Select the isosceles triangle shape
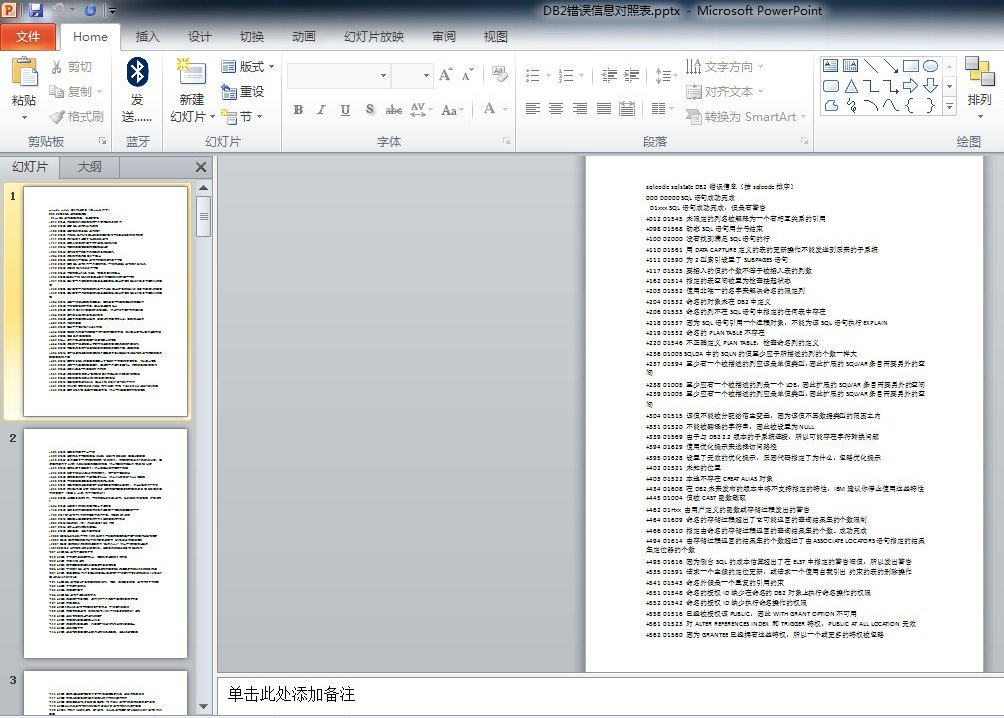1004x718 pixels. click(851, 86)
